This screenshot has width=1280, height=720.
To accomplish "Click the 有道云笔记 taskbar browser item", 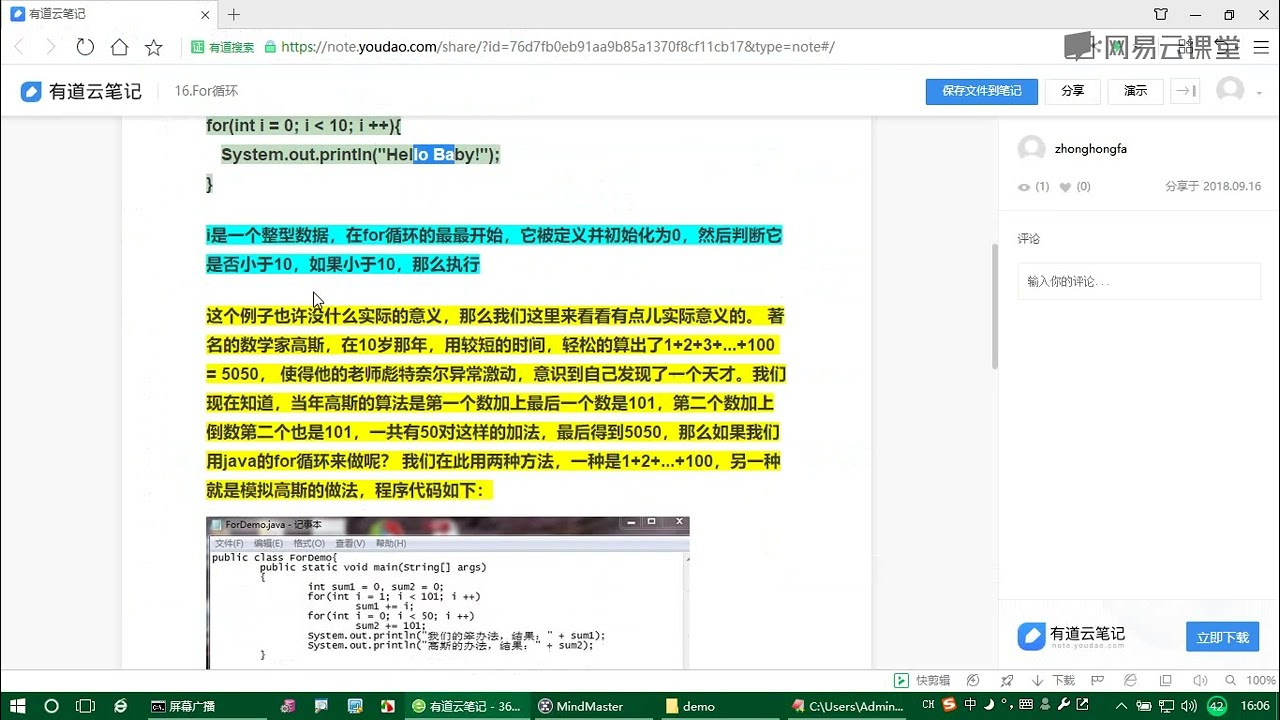I will point(466,706).
